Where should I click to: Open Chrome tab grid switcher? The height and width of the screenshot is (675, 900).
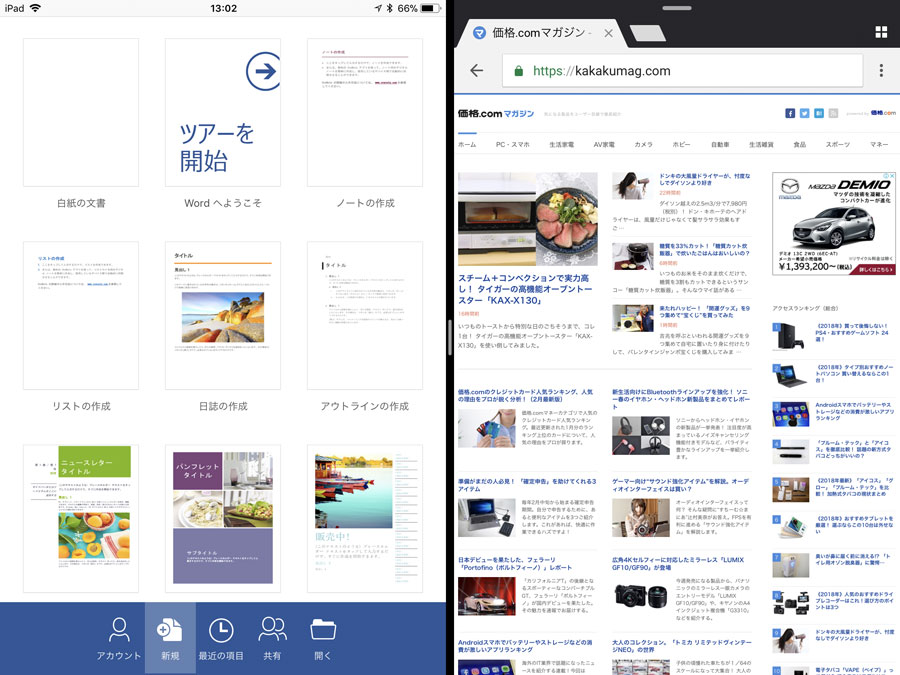click(881, 32)
